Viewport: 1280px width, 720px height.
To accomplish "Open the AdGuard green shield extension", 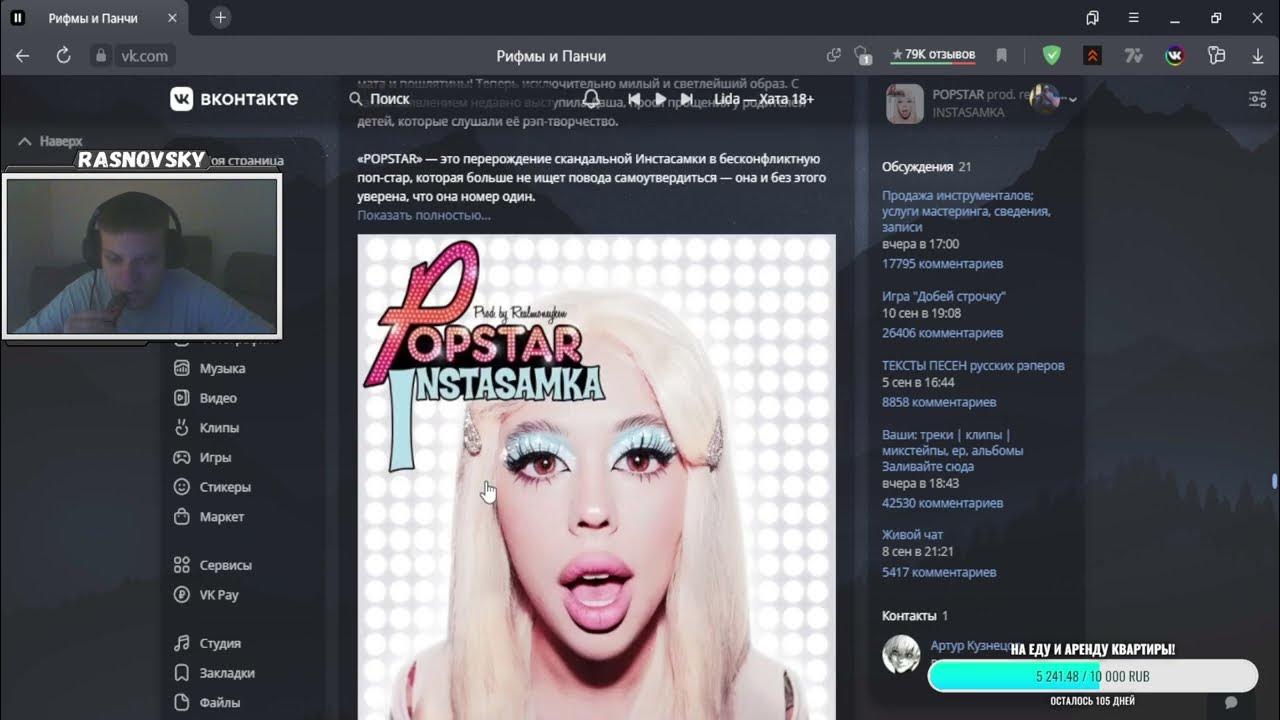I will pyautogui.click(x=1052, y=56).
